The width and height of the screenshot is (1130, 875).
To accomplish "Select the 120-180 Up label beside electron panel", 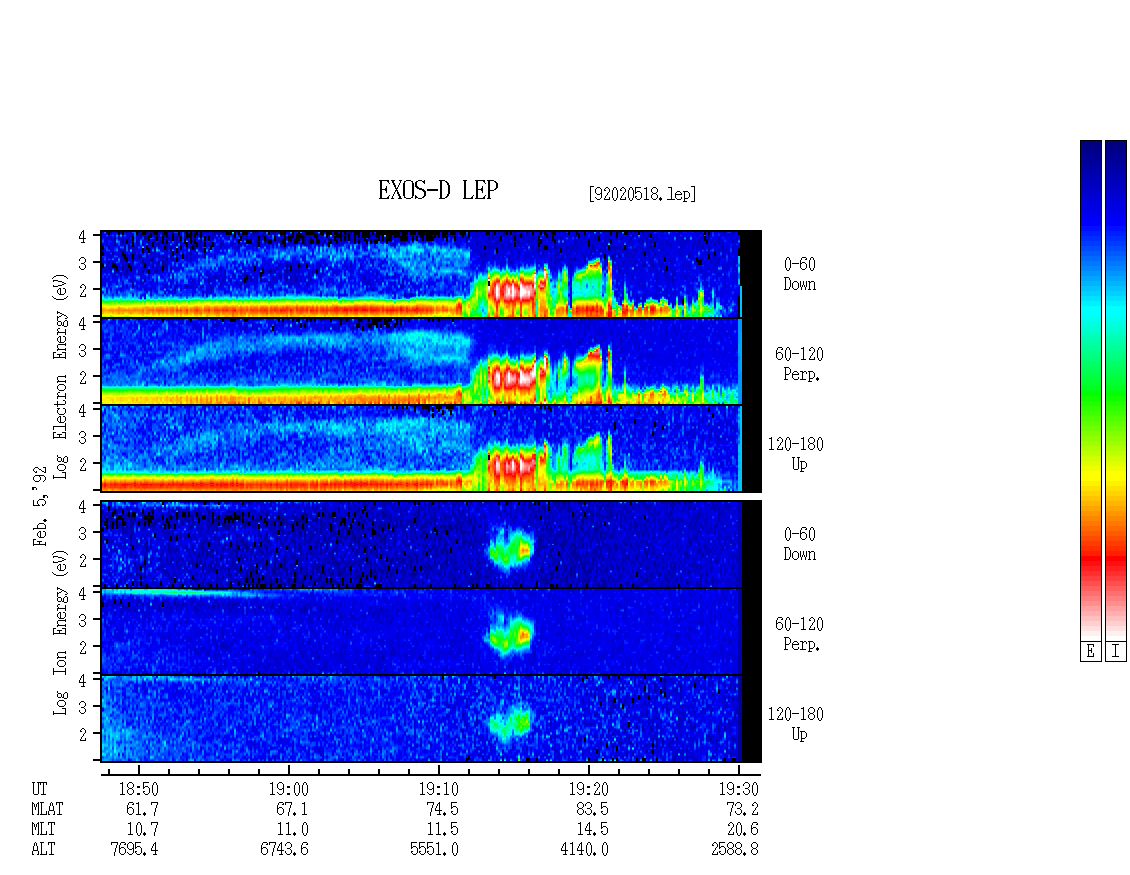I will (796, 454).
